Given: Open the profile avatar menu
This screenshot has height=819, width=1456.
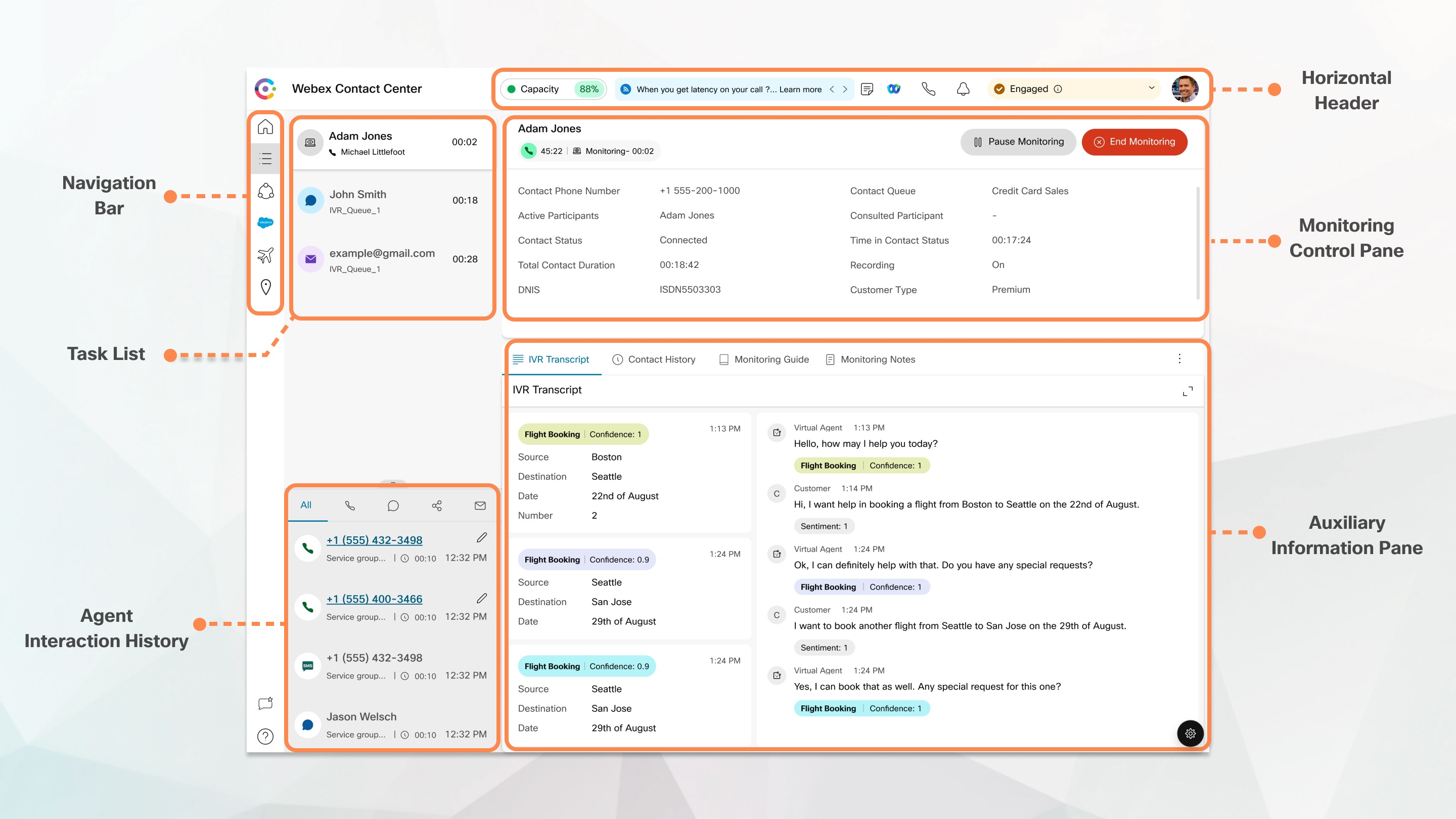Looking at the screenshot, I should click(x=1185, y=88).
